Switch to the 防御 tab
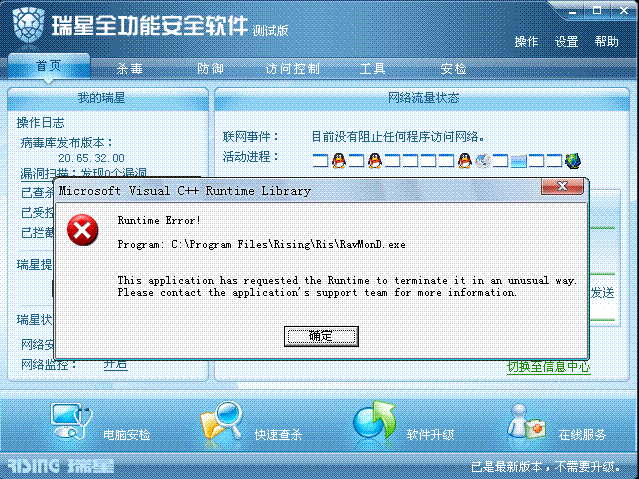639x479 pixels. tap(210, 68)
